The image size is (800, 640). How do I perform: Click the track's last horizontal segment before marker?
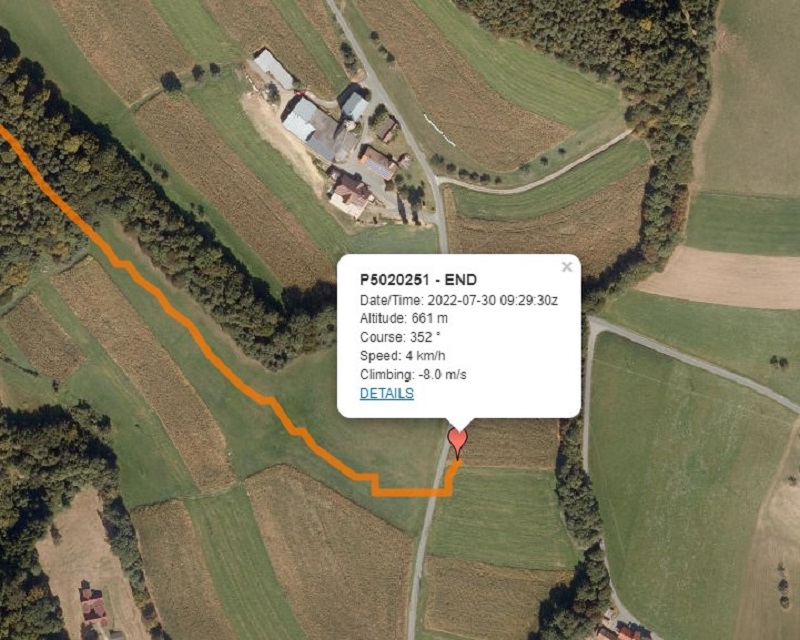point(412,493)
